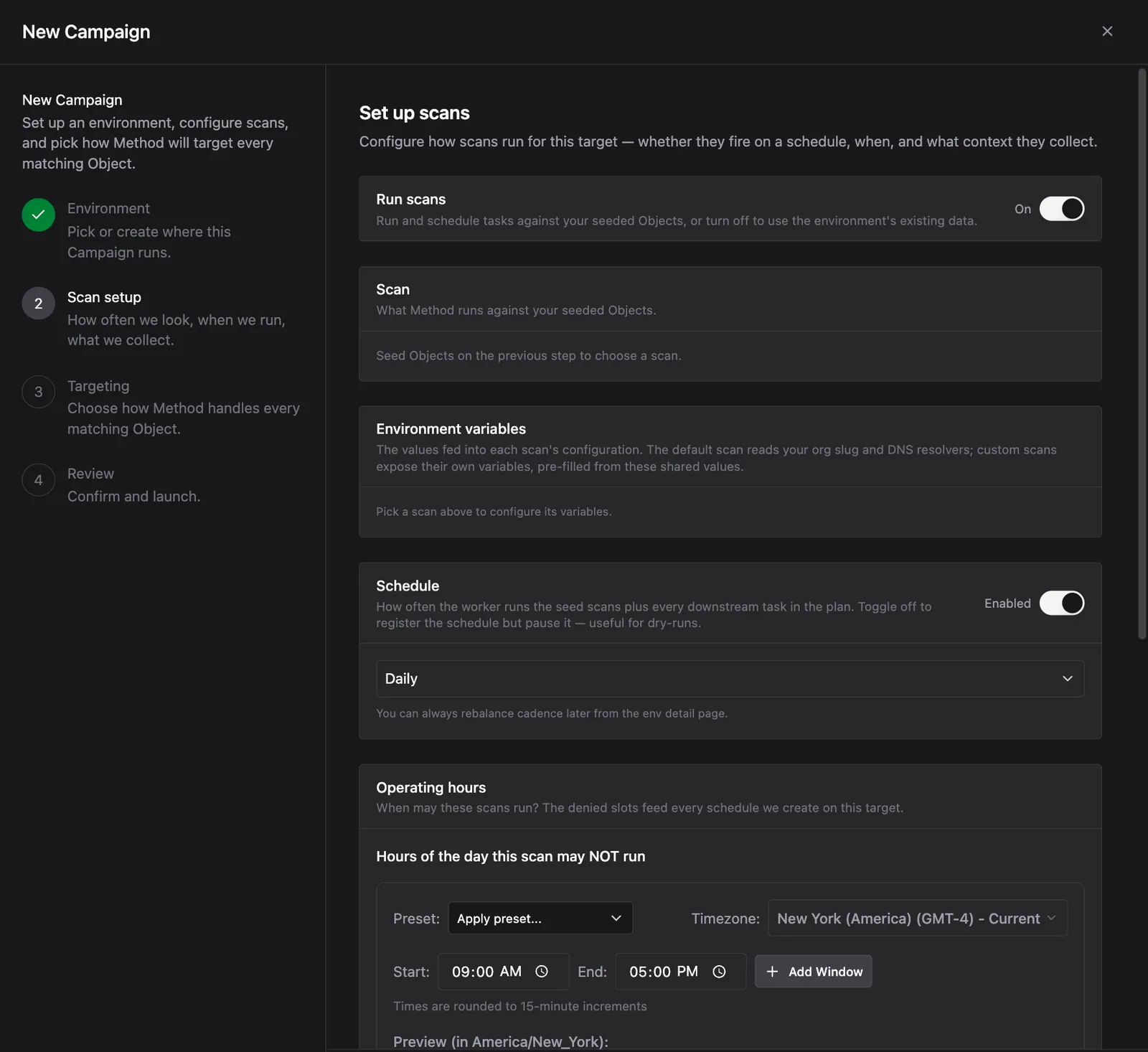1148x1052 pixels.
Task: Open the Daily schedule frequency dropdown
Action: [x=730, y=678]
